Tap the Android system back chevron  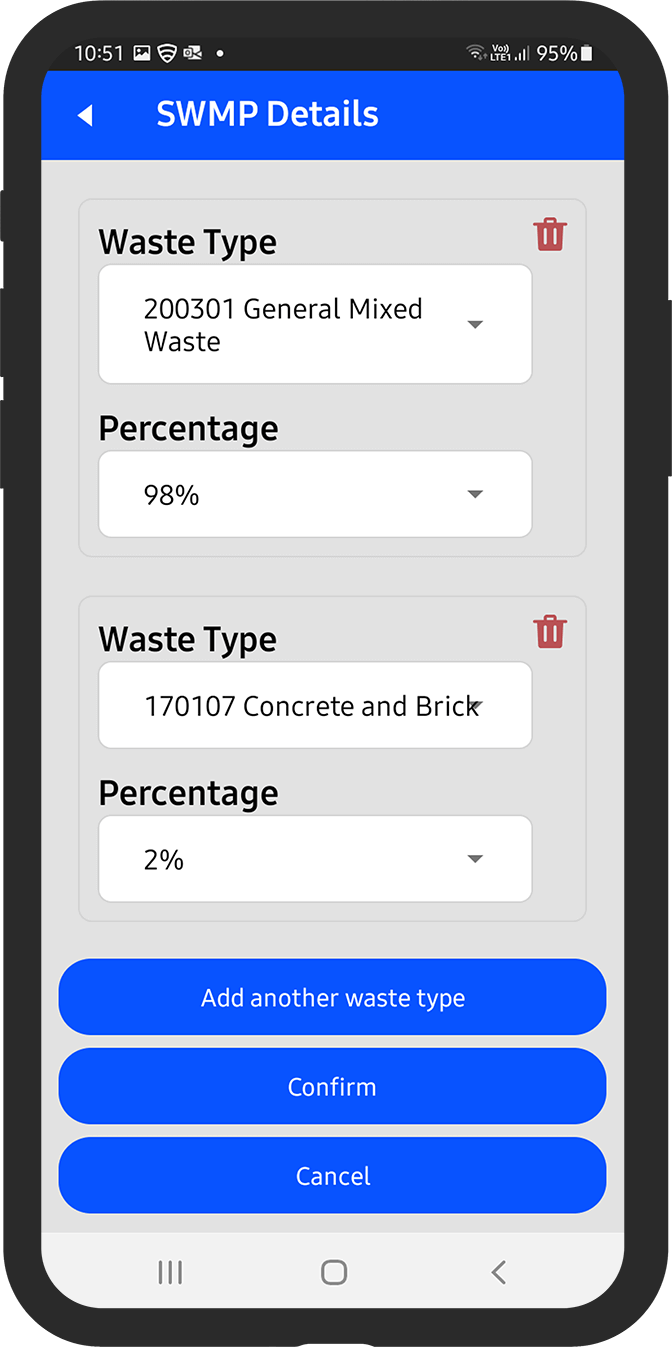coord(498,1272)
